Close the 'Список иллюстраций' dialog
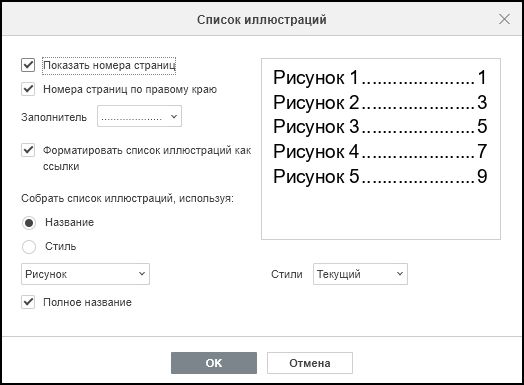The width and height of the screenshot is (524, 385). click(x=504, y=19)
